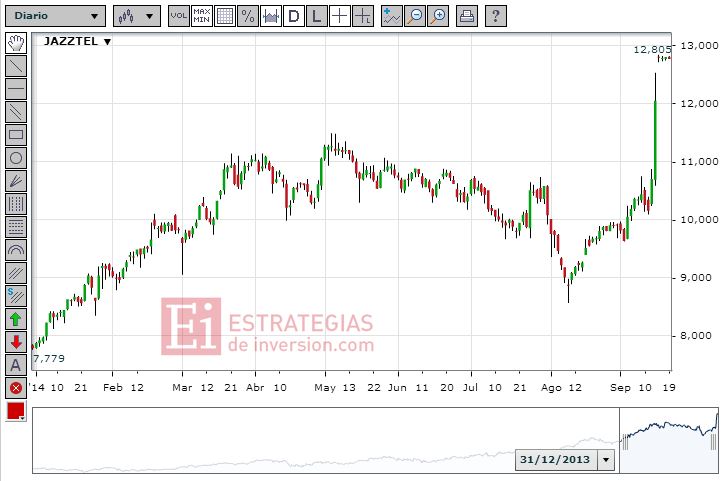
Task: Select the two-line parallel channel tool
Action: click(x=16, y=112)
